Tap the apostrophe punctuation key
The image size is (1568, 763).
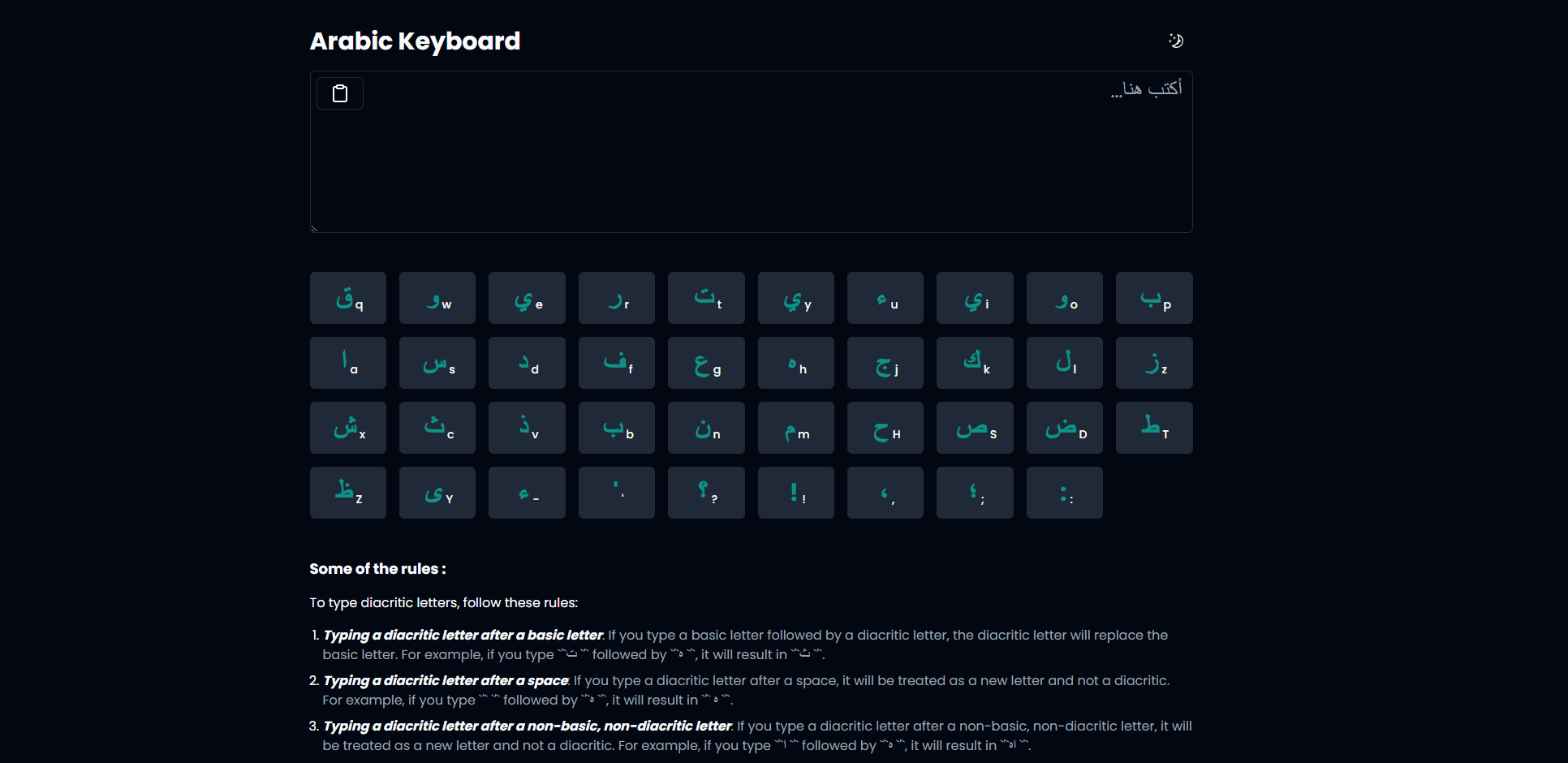tap(617, 493)
